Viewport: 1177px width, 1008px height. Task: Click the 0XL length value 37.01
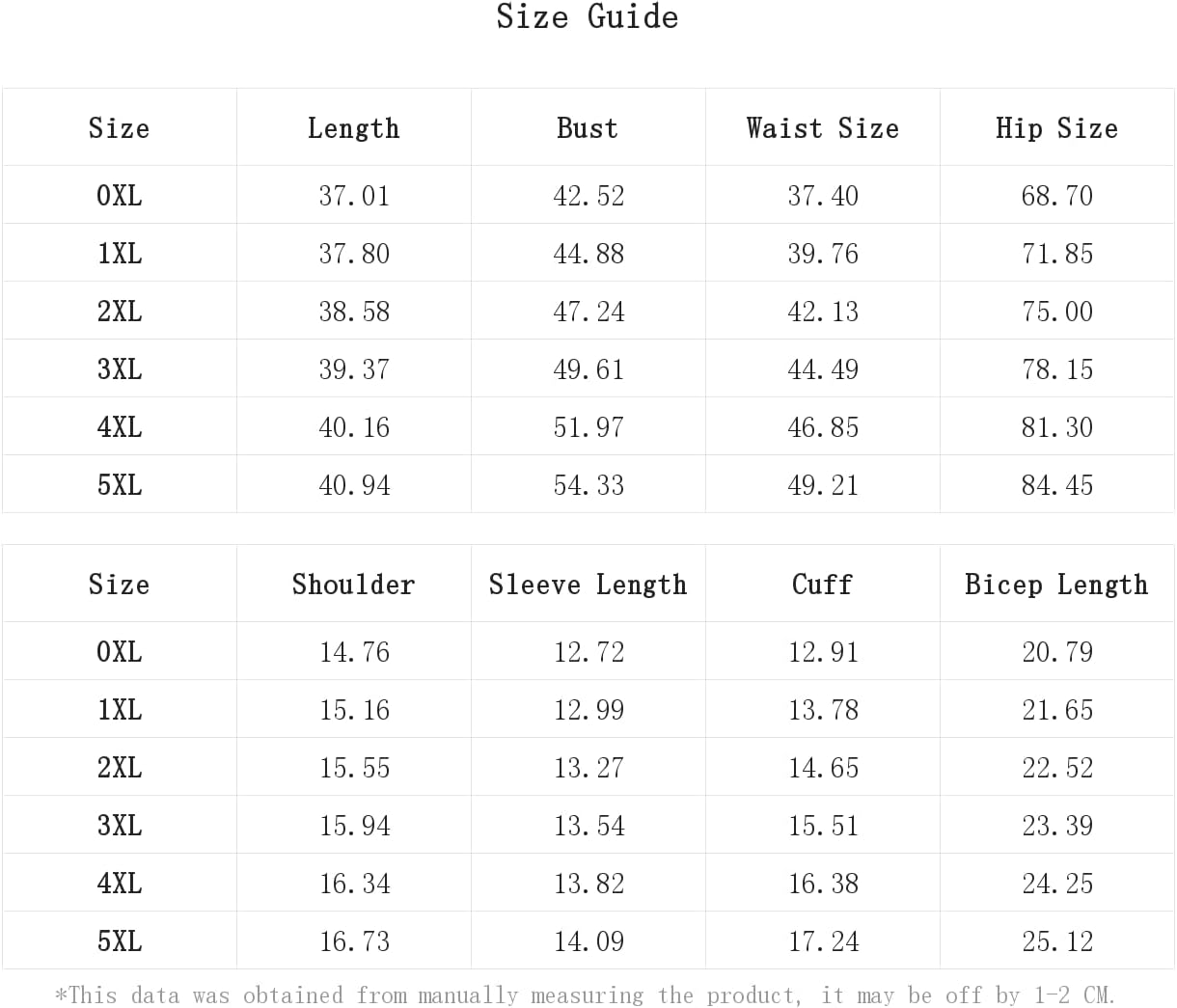click(354, 196)
